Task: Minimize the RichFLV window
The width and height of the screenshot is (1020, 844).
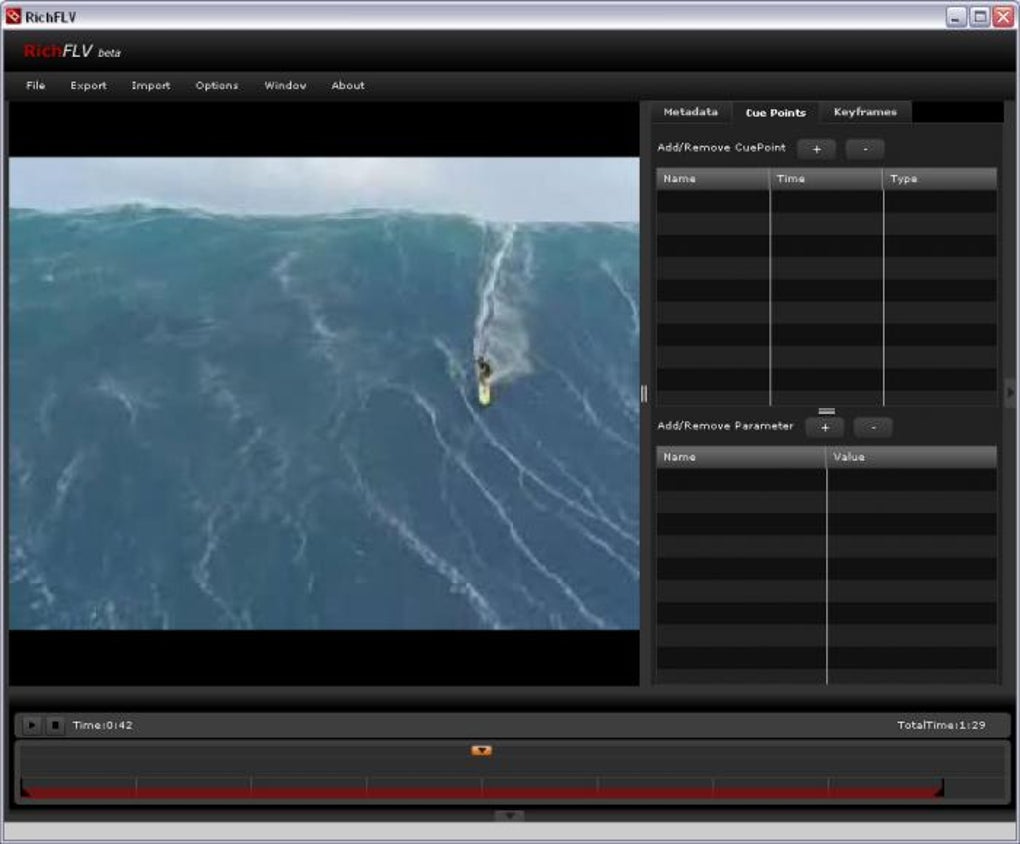Action: (955, 17)
